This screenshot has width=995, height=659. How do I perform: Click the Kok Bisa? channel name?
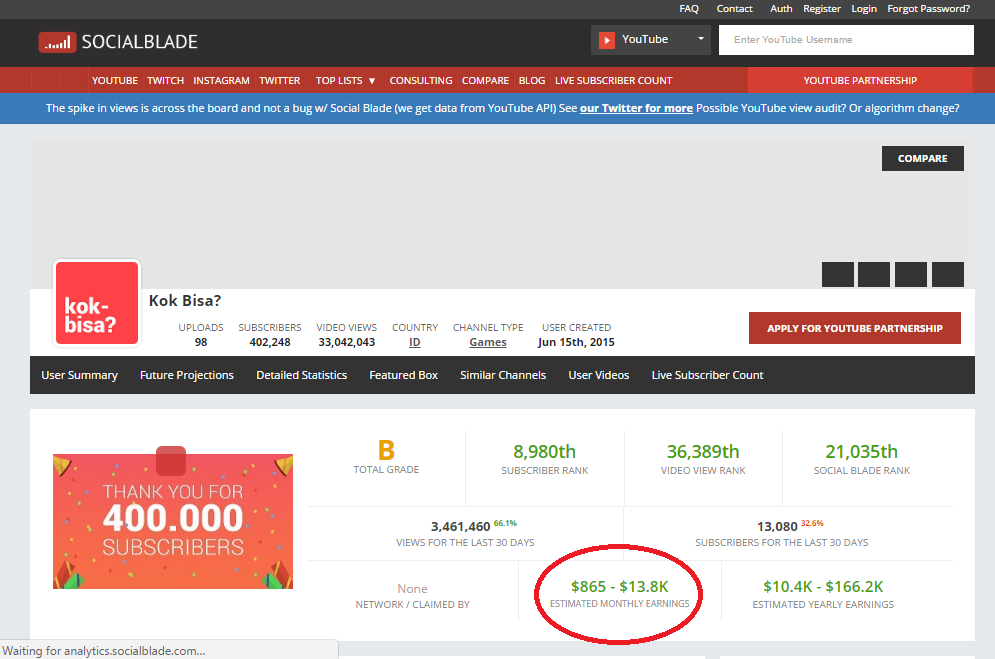click(185, 301)
